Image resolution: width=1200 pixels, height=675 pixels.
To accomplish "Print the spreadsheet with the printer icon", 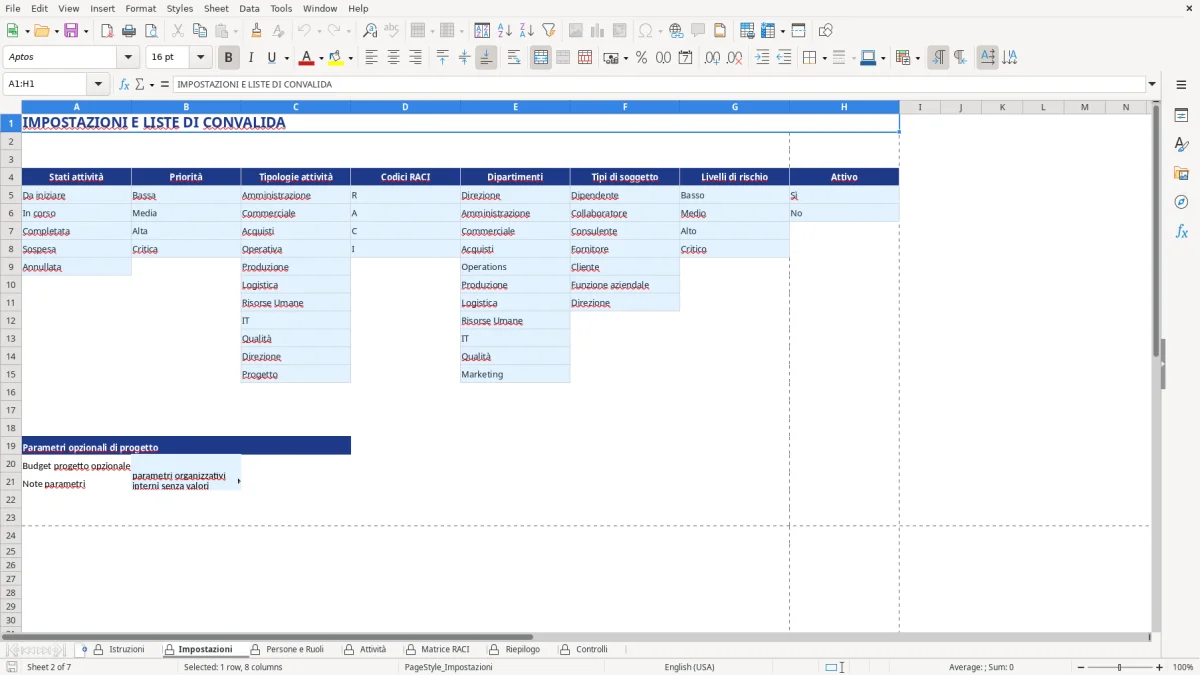I will coord(129,31).
